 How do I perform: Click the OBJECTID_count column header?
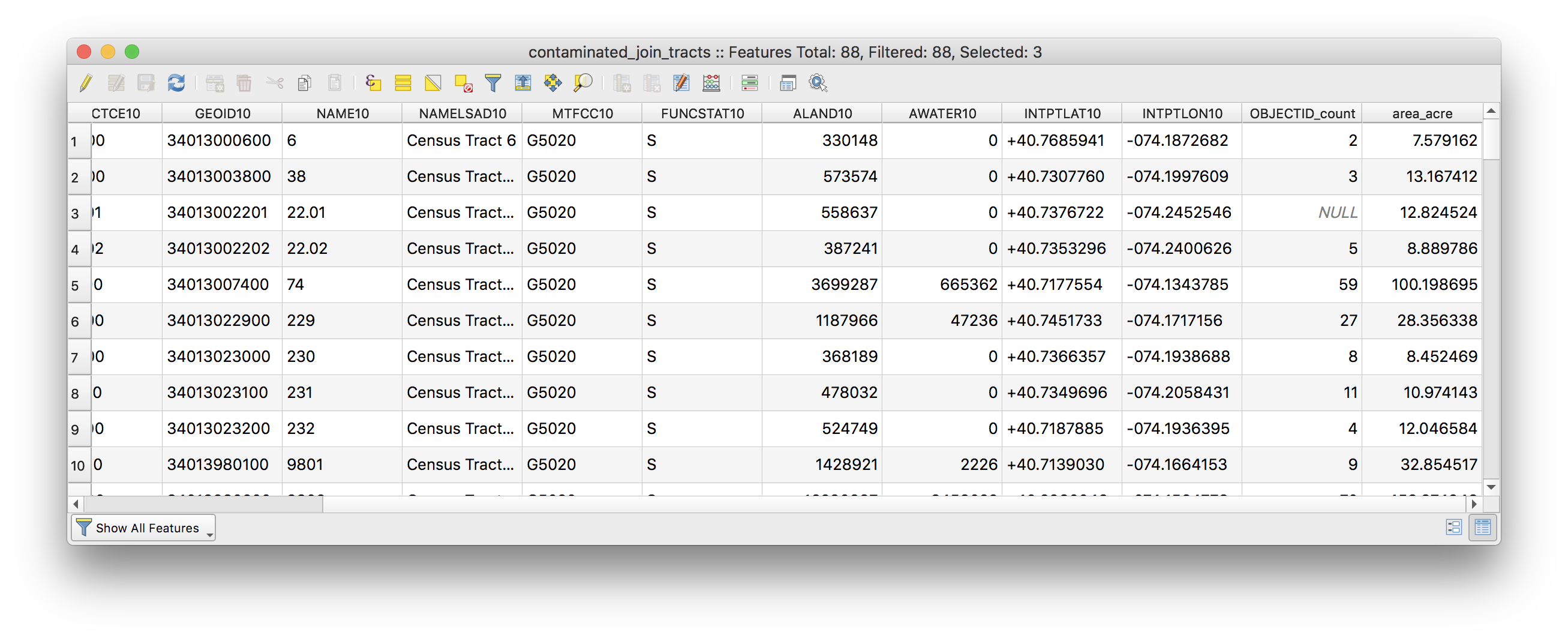coord(1302,113)
